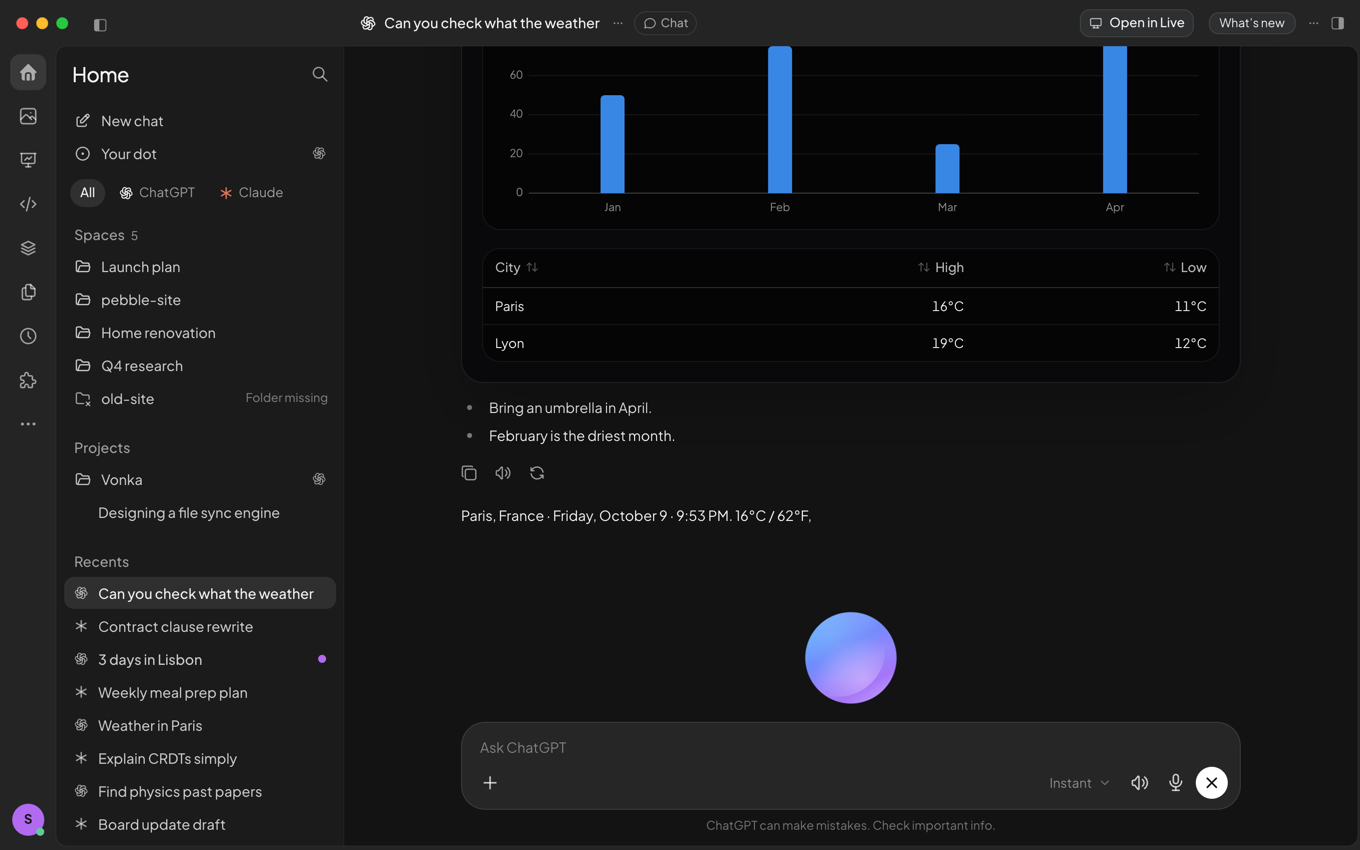Viewport: 1360px width, 850px height.
Task: Open the Launch plan space
Action: pyautogui.click(x=200, y=267)
